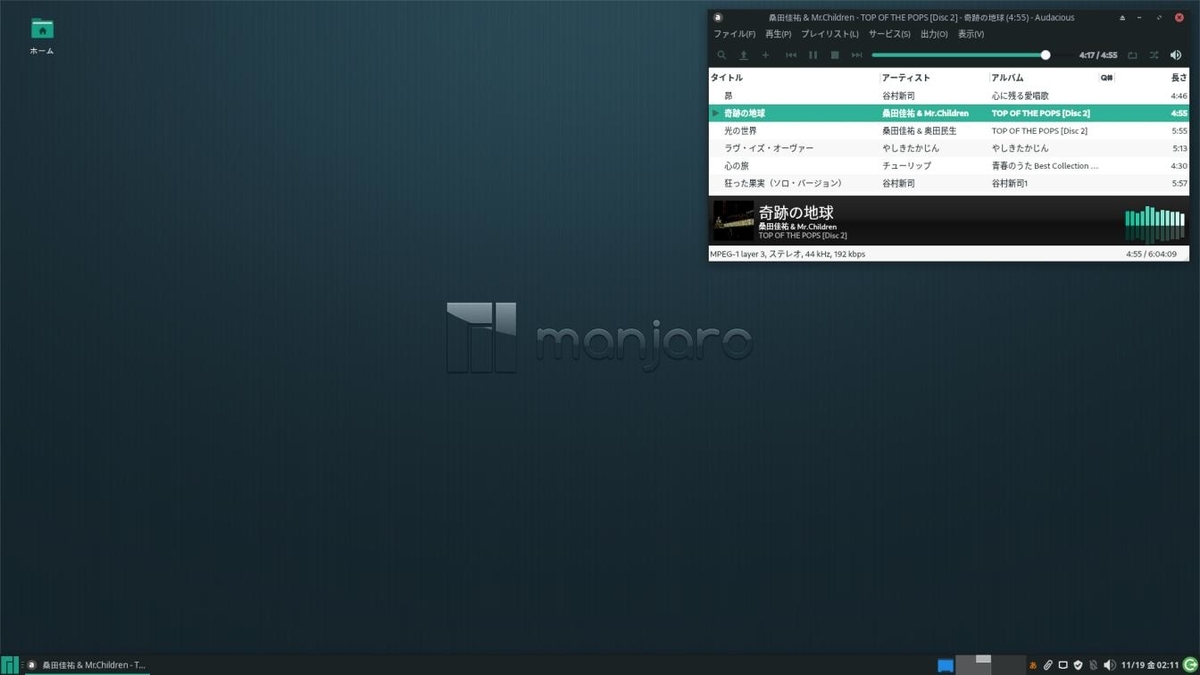This screenshot has width=1200, height=675.
Task: Click the workspace pager on the taskbar
Action: [x=991, y=664]
